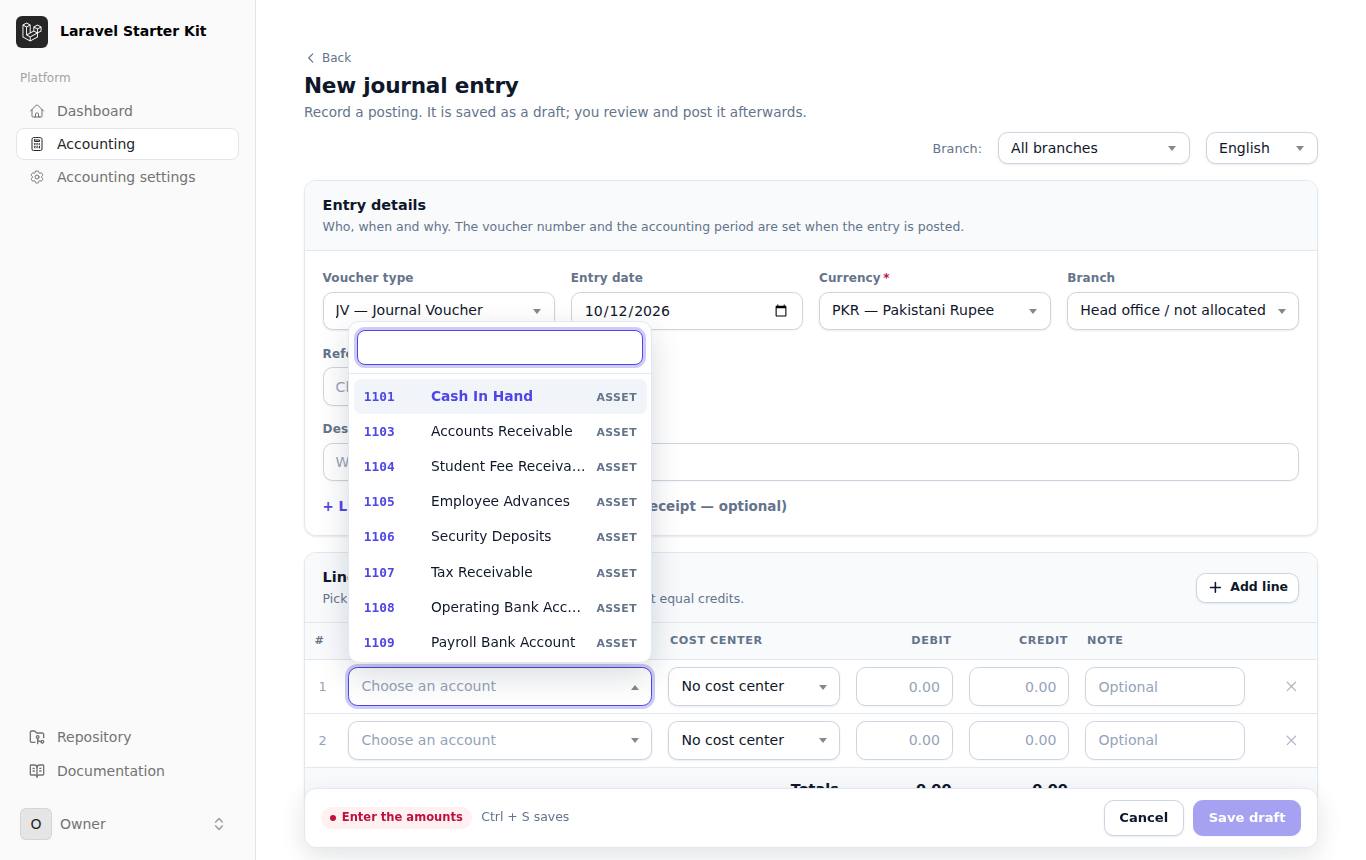Click the Accounting settings gear icon
This screenshot has height=860, width=1366.
pos(37,177)
